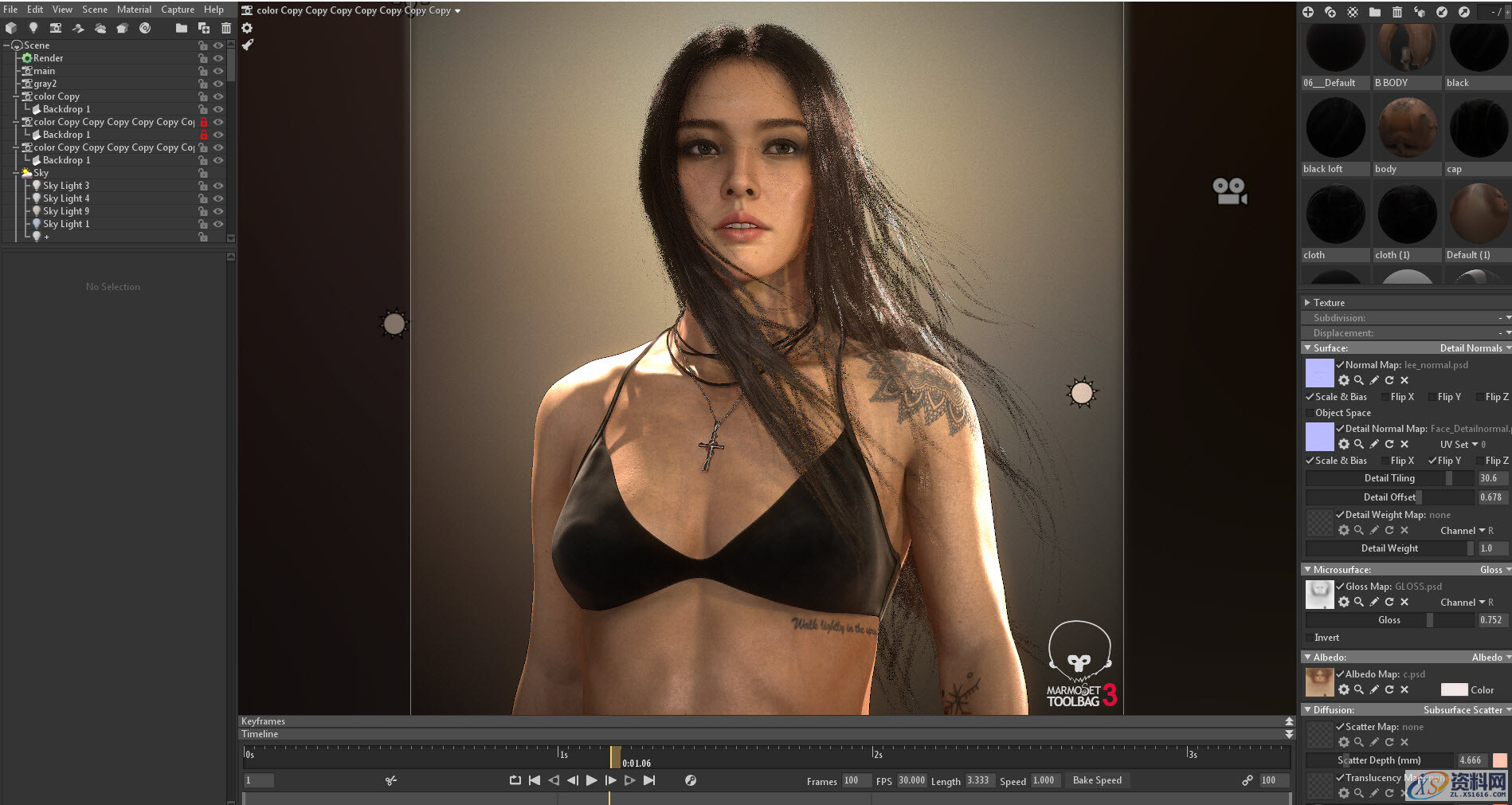
Task: Add a new material with the plus icon
Action: point(1308,12)
